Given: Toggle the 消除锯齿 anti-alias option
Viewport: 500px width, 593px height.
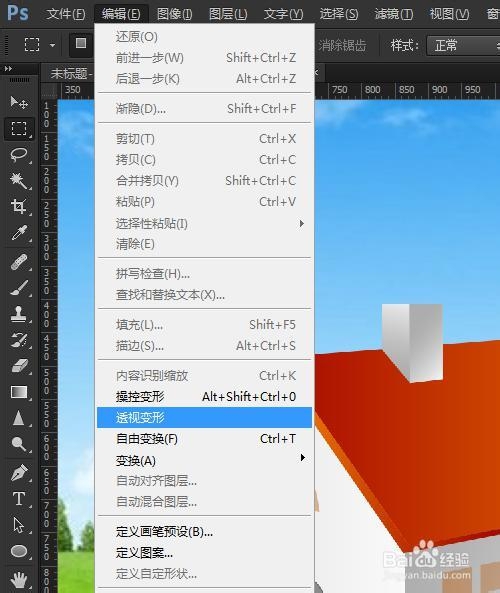Looking at the screenshot, I should pos(342,46).
